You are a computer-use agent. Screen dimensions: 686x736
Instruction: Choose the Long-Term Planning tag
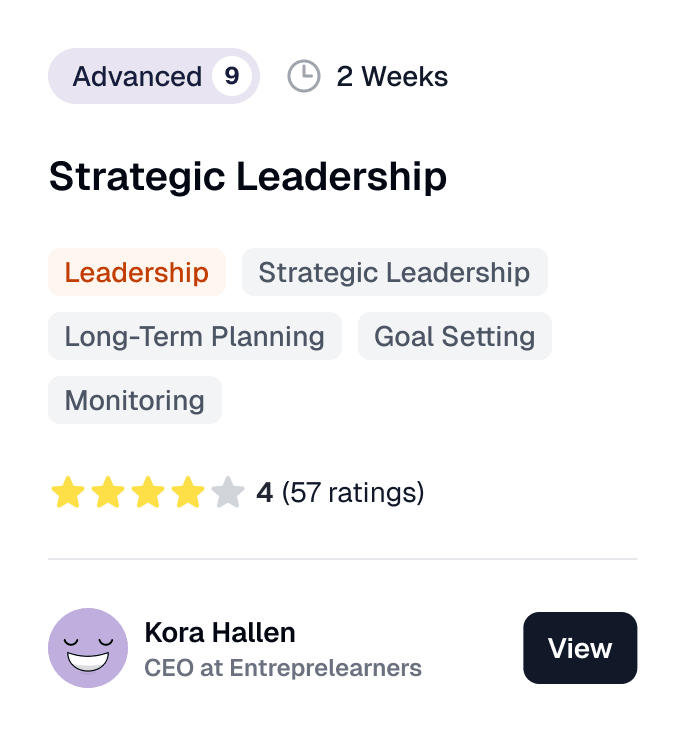(x=195, y=336)
